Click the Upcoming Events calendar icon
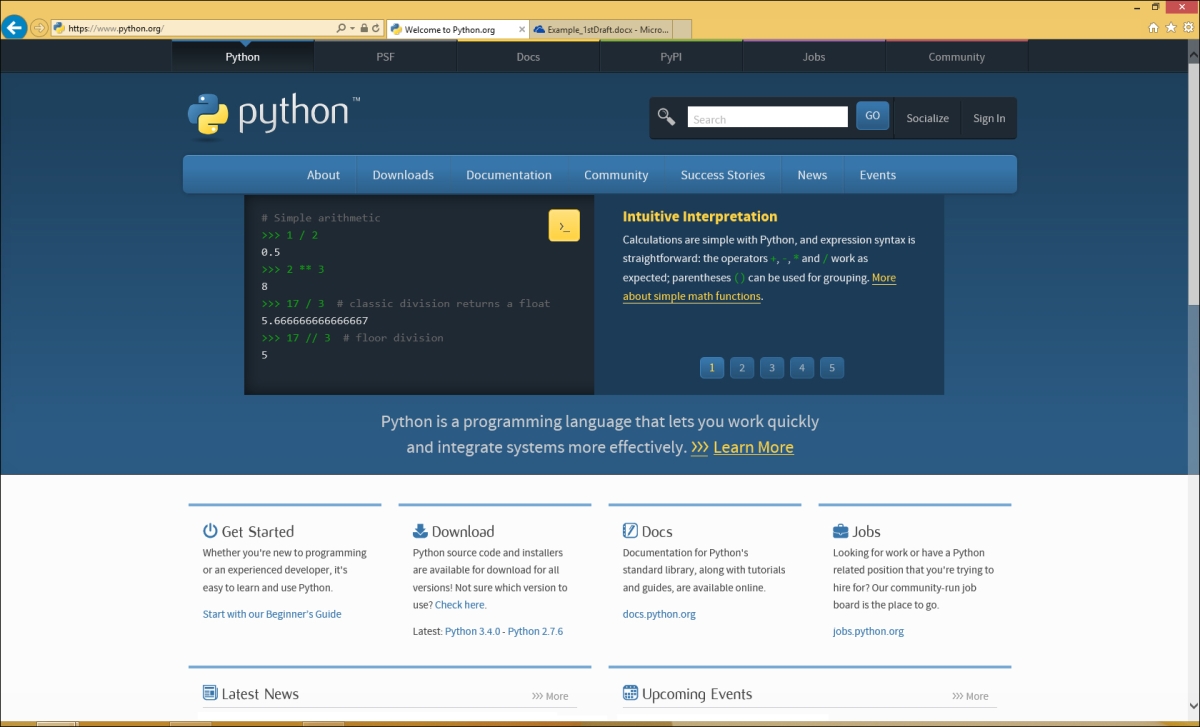The width and height of the screenshot is (1200, 727). coord(630,693)
